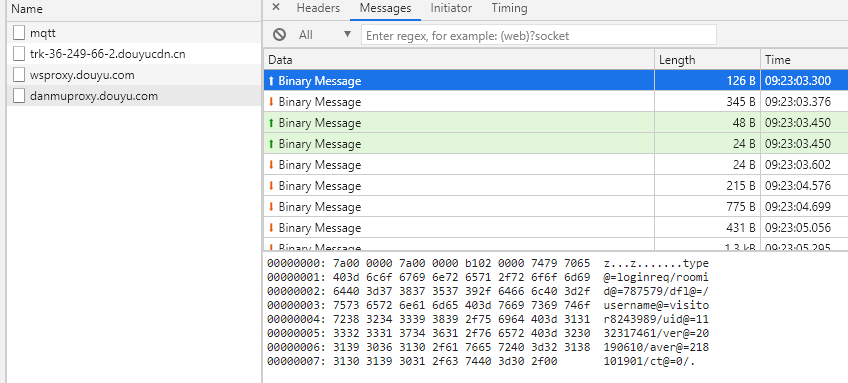The height and width of the screenshot is (383, 848).
Task: Click the clear messages icon
Action: (x=279, y=35)
